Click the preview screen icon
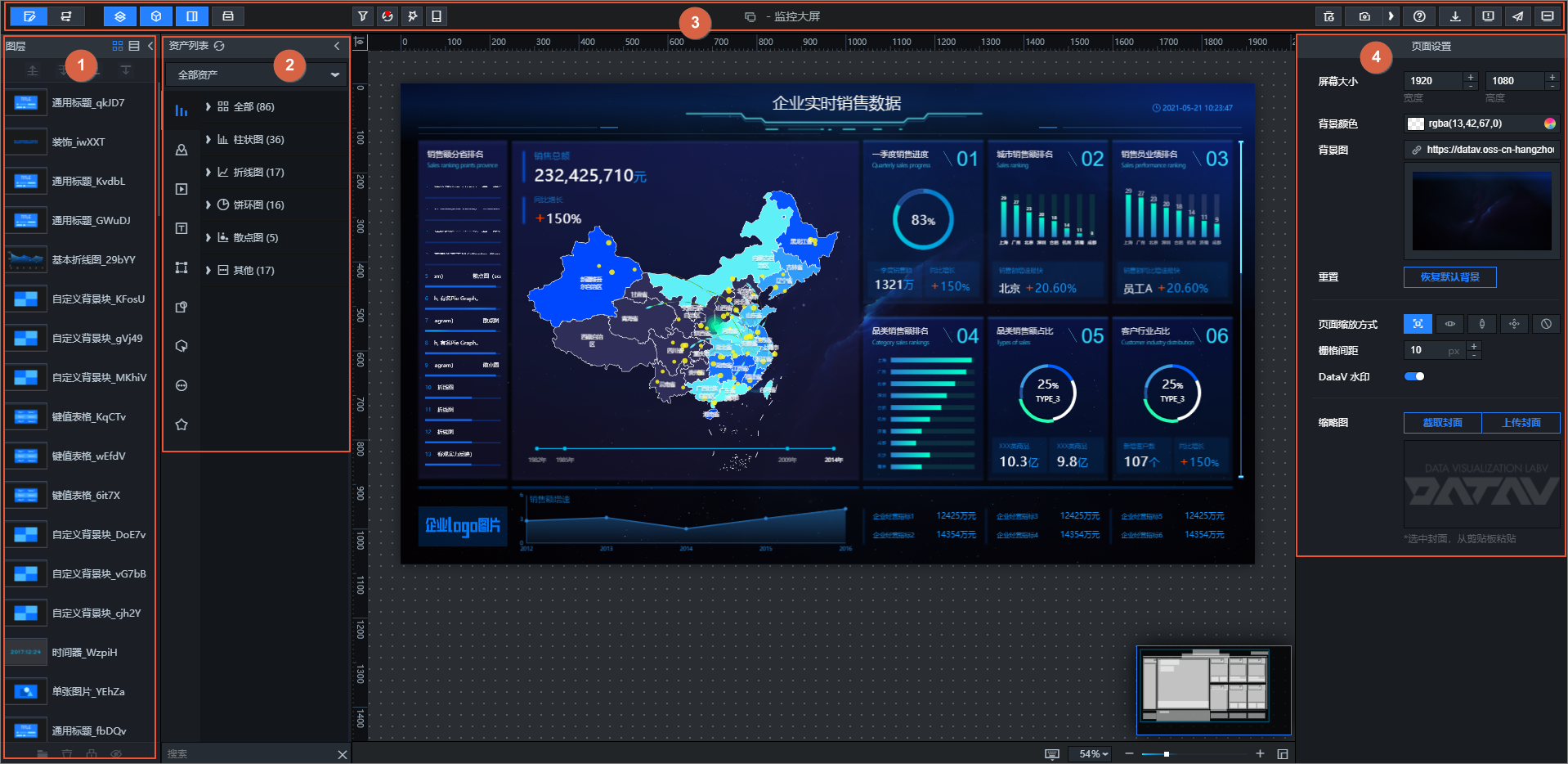 1547,16
